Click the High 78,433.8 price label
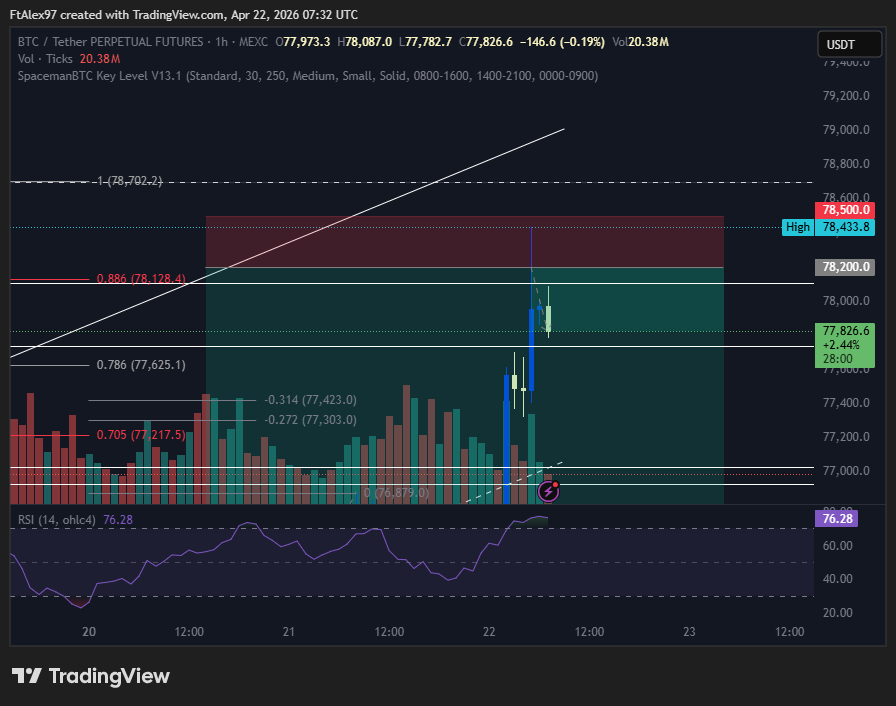 pyautogui.click(x=829, y=227)
